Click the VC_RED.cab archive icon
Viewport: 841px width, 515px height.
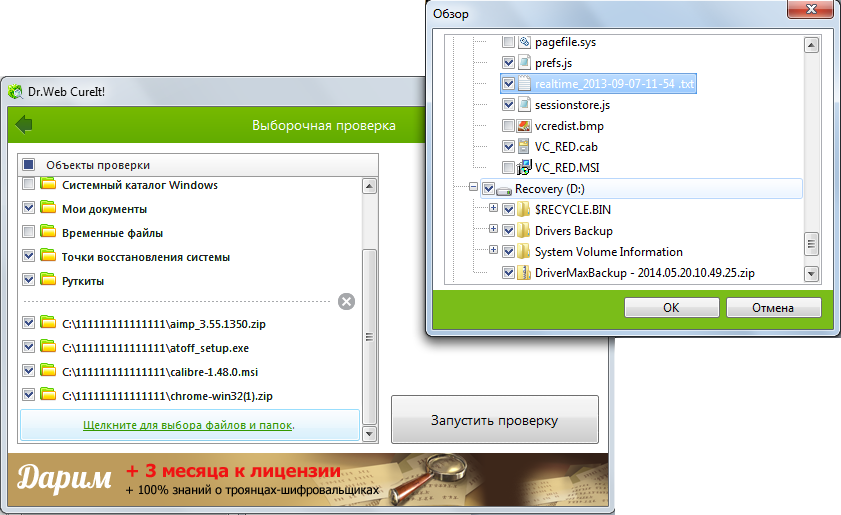[x=524, y=146]
